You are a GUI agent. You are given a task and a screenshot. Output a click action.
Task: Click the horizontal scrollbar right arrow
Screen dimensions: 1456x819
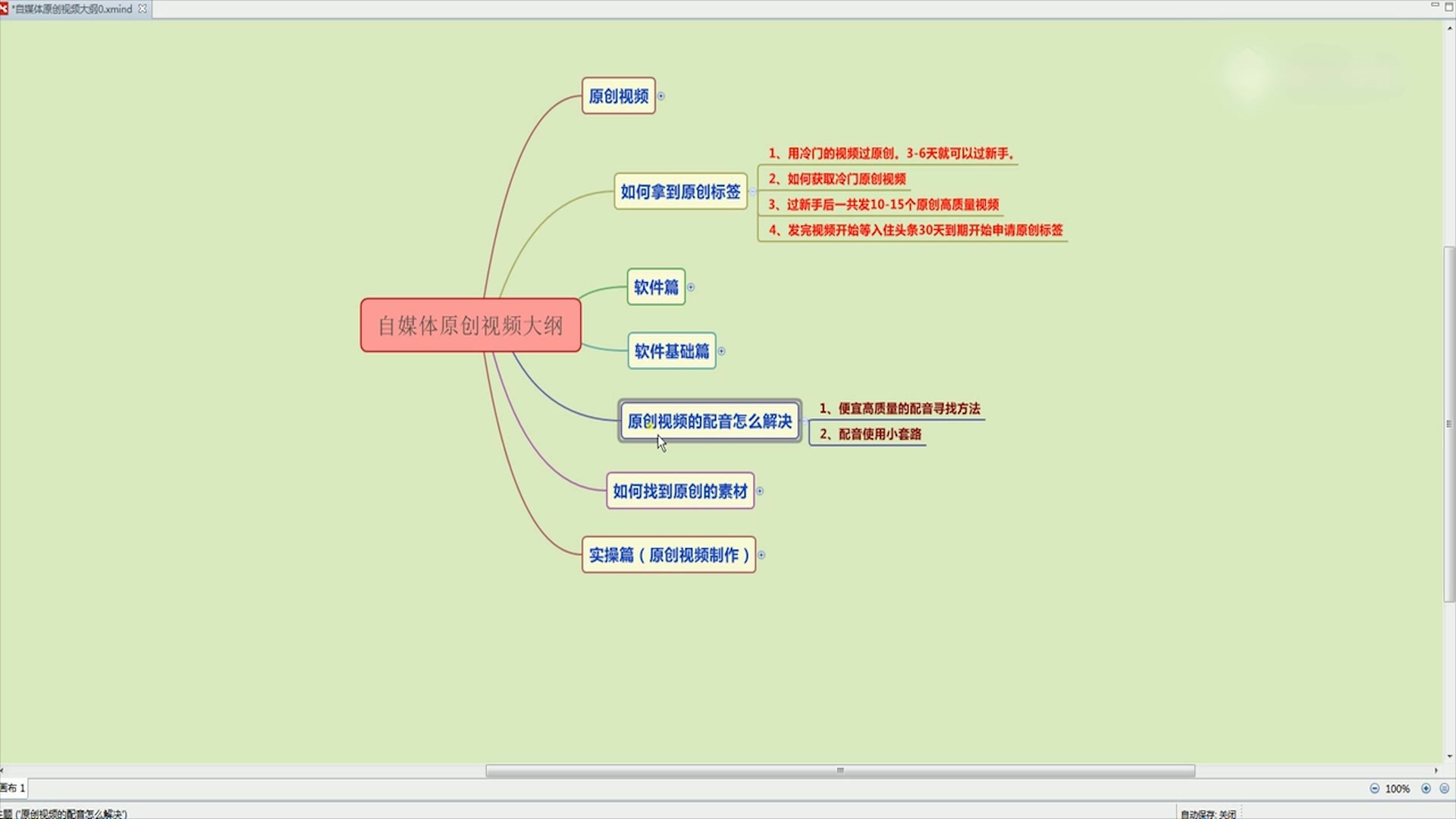tap(1436, 770)
